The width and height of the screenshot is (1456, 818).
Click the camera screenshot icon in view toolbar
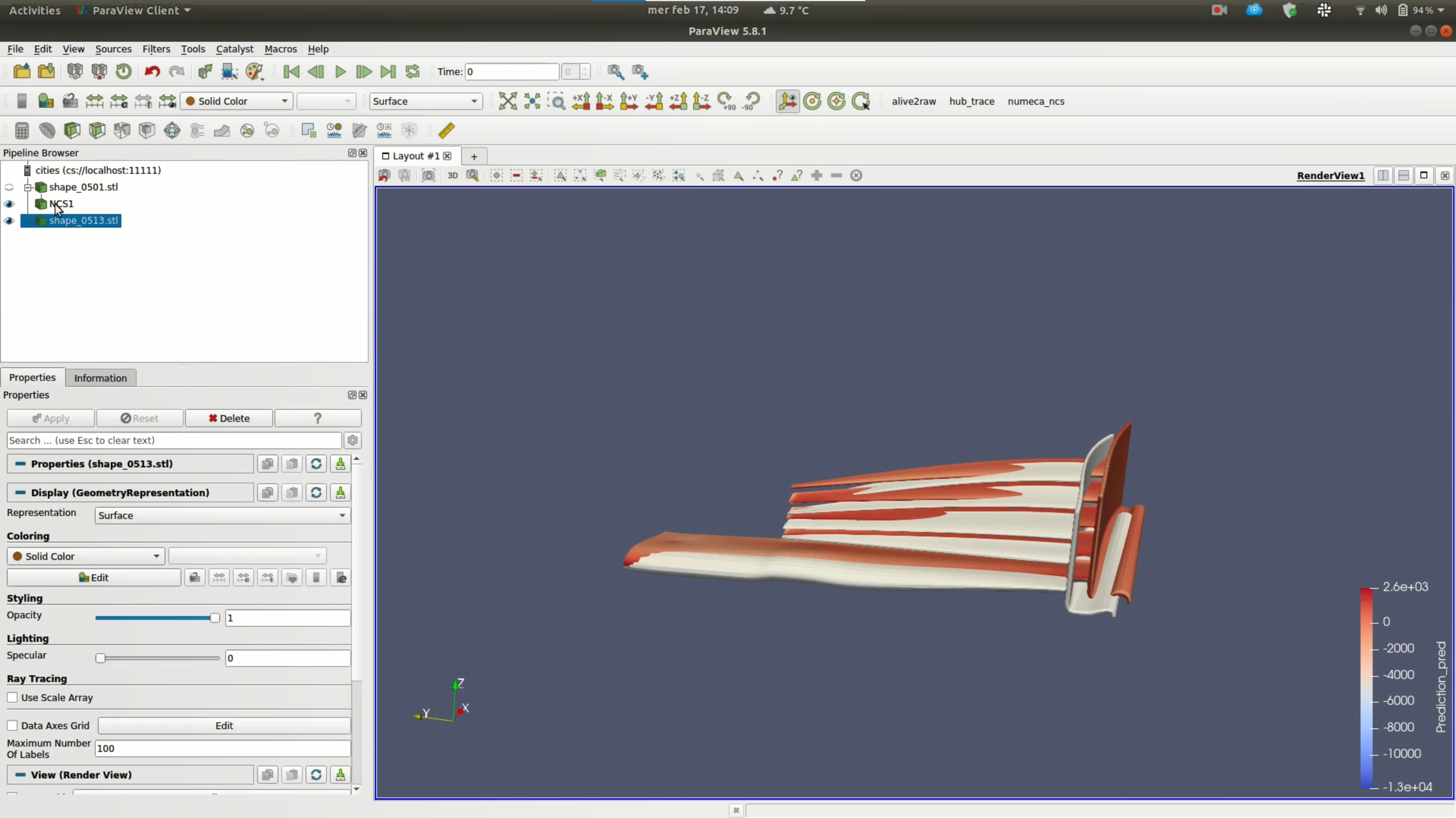pos(429,176)
